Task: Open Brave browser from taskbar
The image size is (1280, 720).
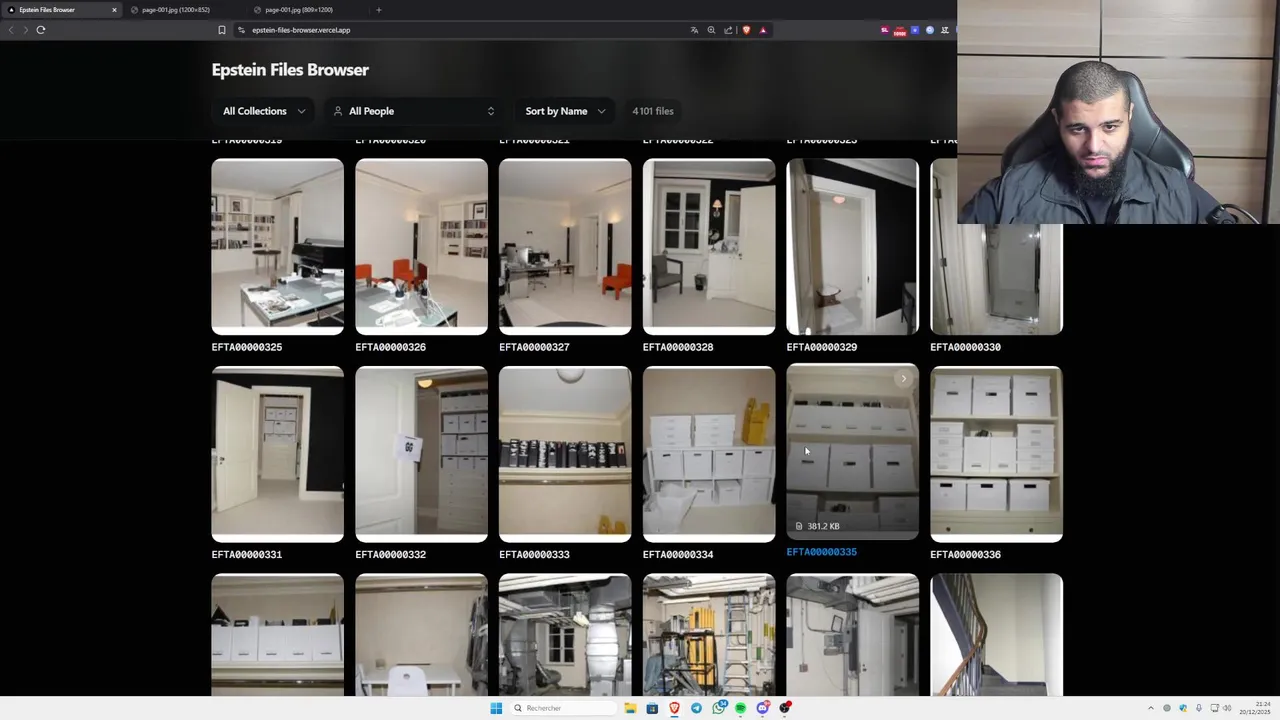Action: [674, 708]
